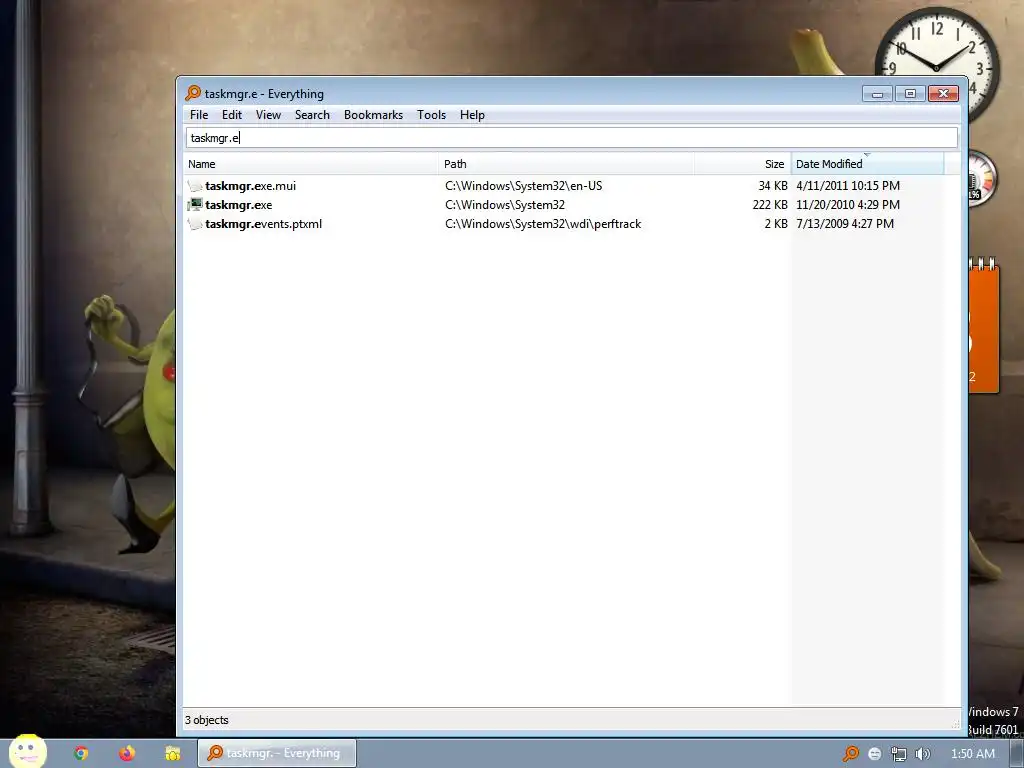Click the 1:50 AM taskbar clock

(x=972, y=754)
